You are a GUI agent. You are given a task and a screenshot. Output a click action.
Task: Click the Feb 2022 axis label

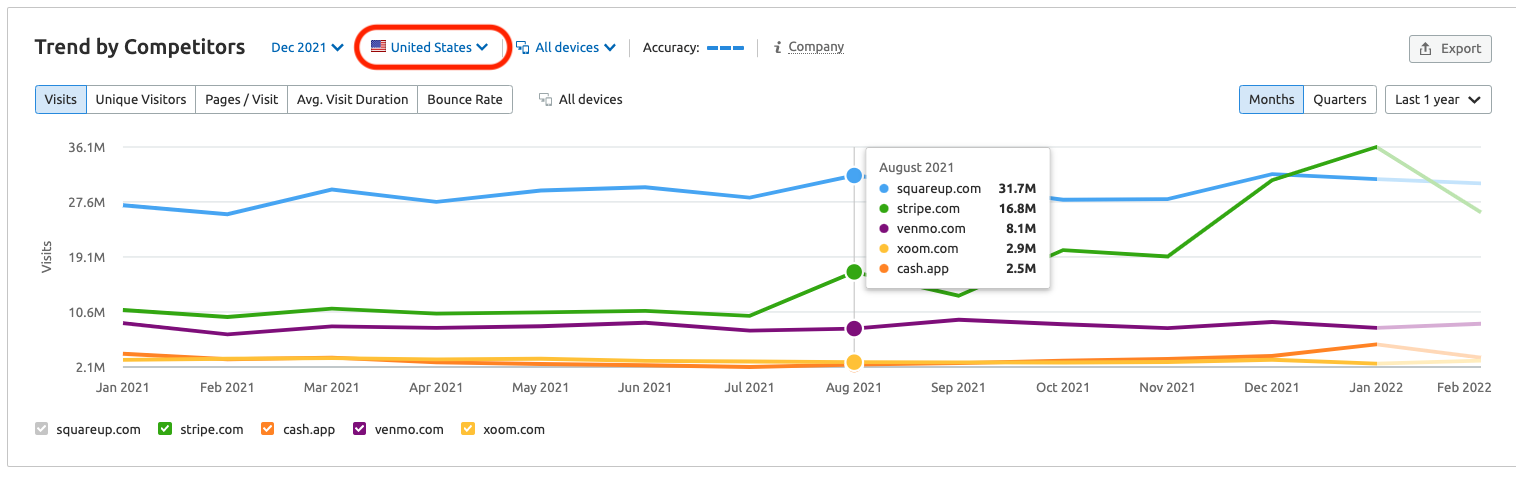pos(1464,387)
